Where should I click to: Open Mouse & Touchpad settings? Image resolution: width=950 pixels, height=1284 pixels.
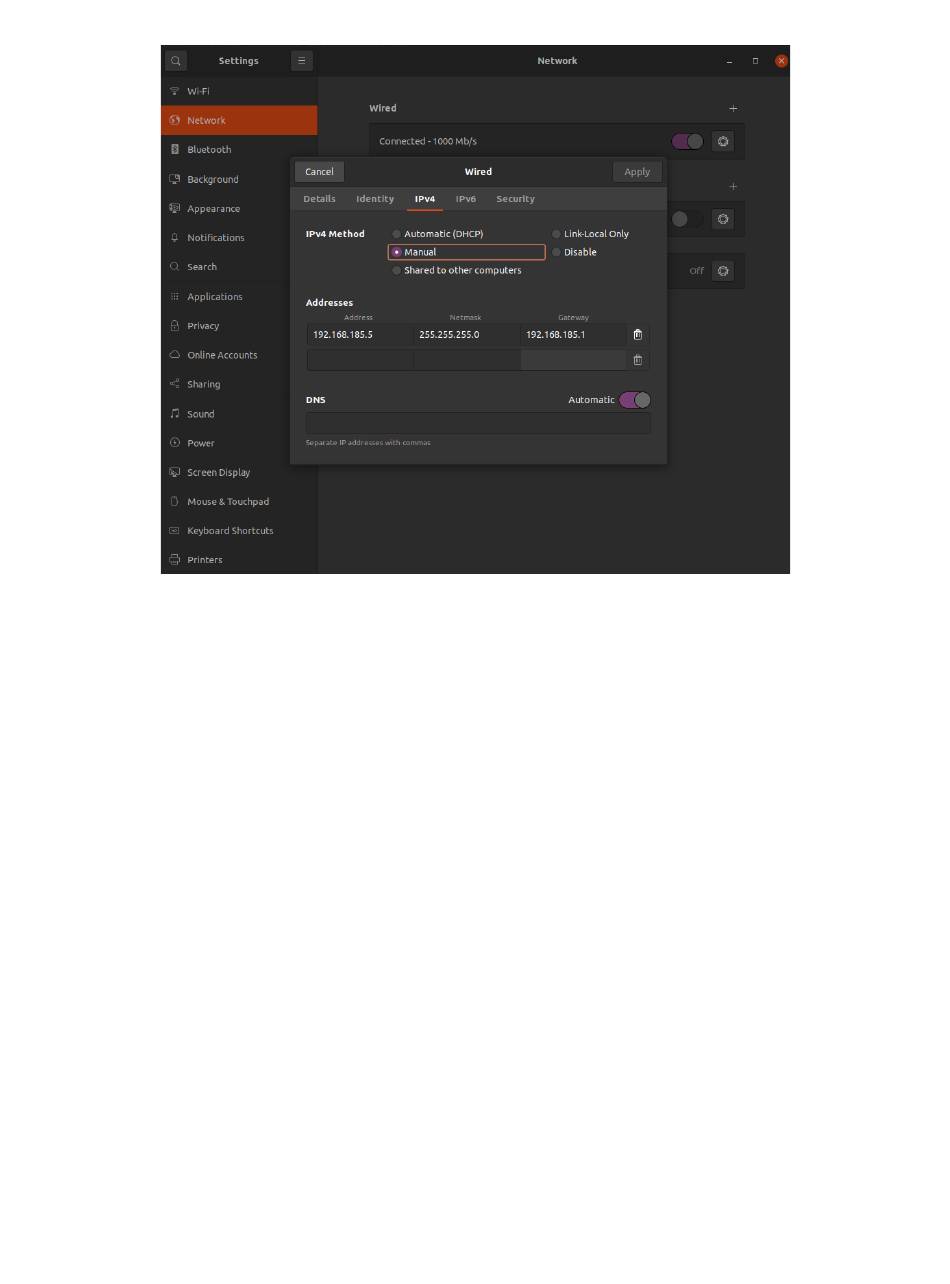pos(239,502)
